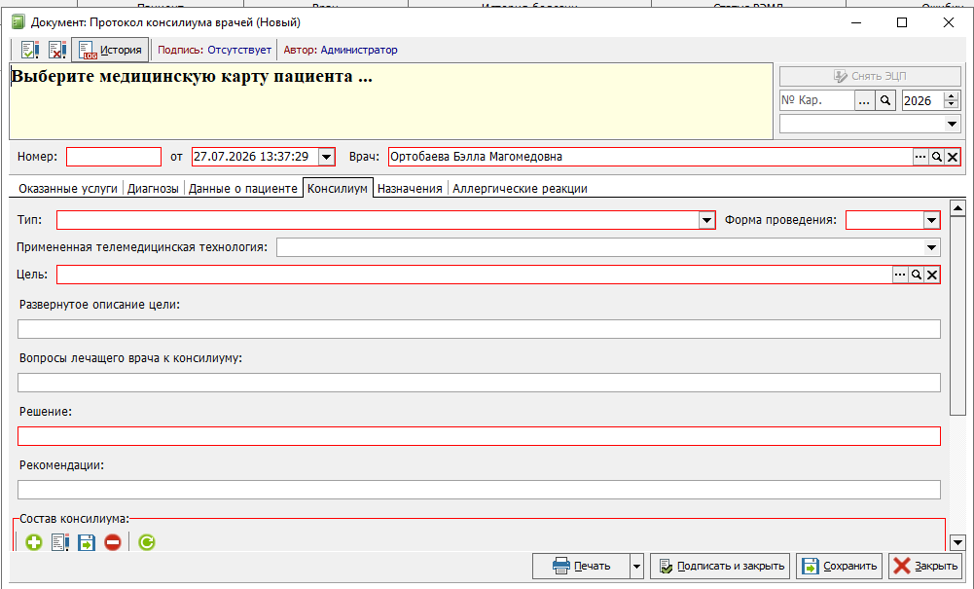
Task: Open the Аллергические реакции tab
Action: (x=520, y=188)
